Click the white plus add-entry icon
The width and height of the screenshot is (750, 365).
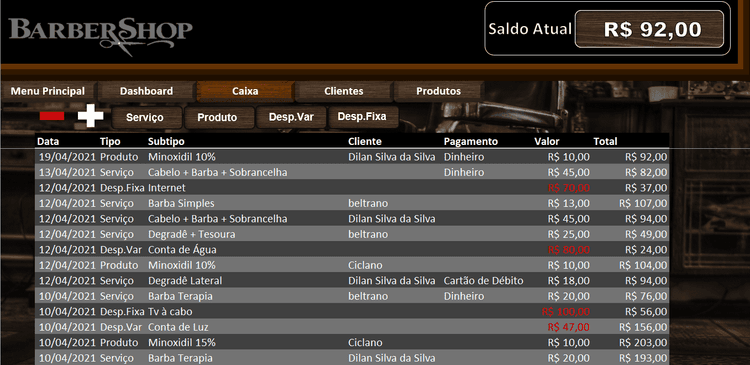pos(90,116)
